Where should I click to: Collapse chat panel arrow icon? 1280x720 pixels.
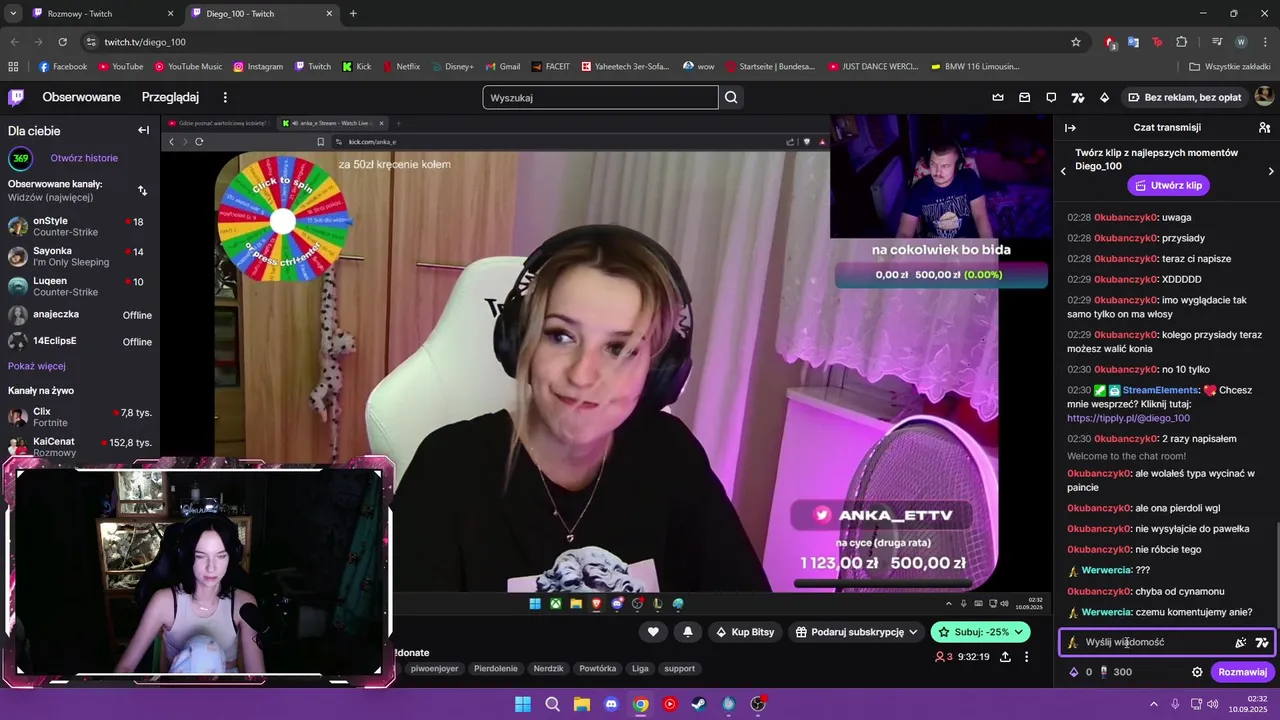1070,128
